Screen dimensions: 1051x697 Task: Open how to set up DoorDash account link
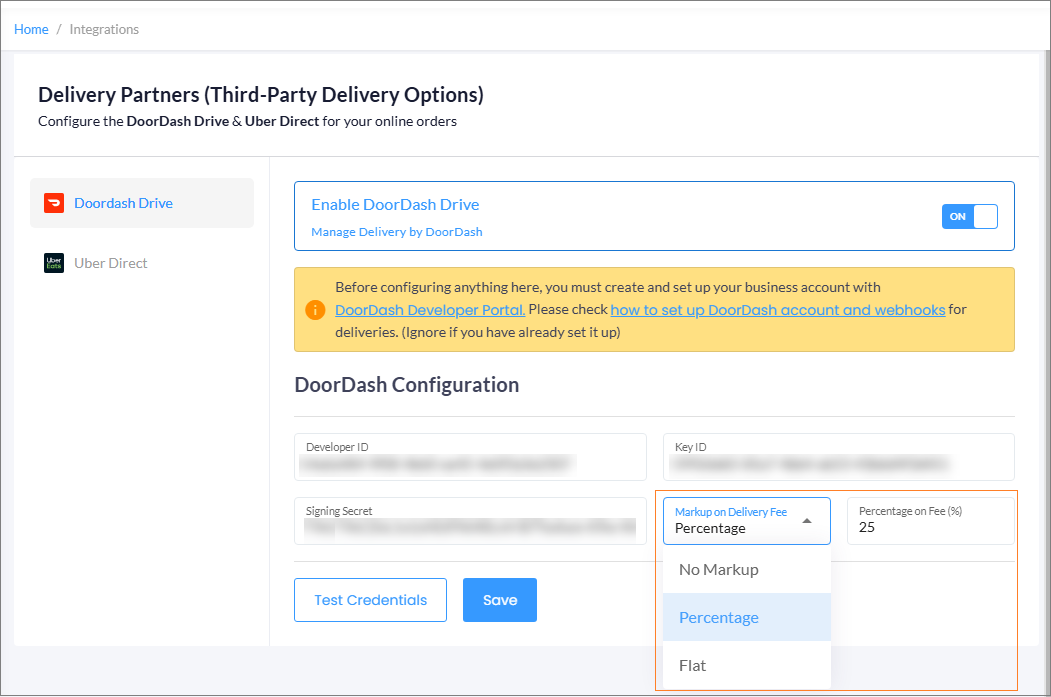tap(778, 310)
